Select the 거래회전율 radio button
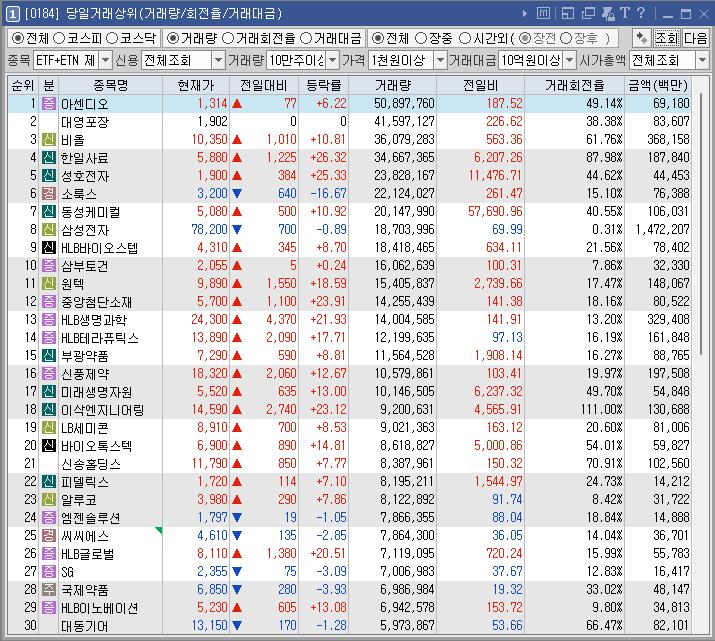The width and height of the screenshot is (715, 641). [x=228, y=38]
